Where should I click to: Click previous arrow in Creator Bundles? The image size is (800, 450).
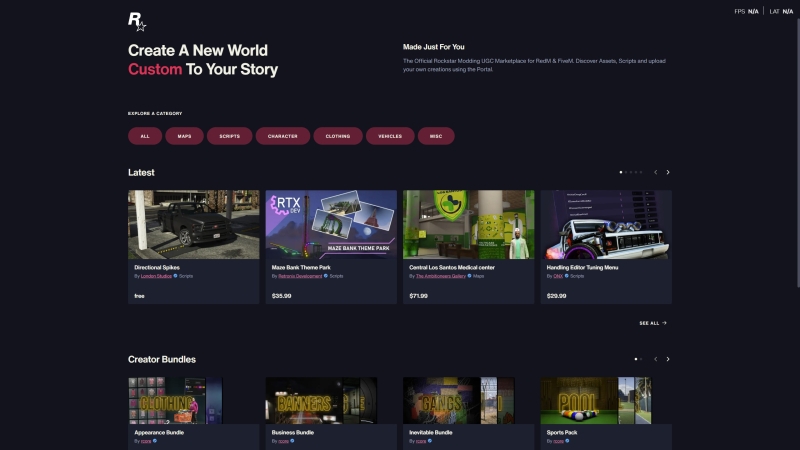coord(655,359)
